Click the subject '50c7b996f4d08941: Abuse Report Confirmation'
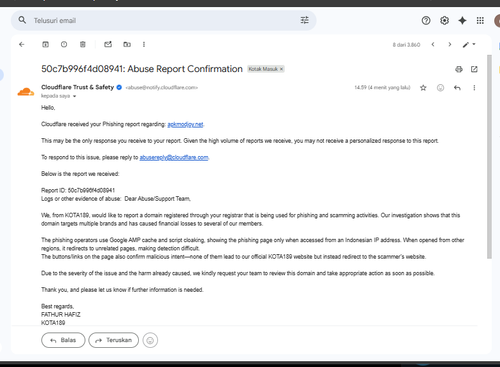The height and width of the screenshot is (367, 500). (142, 69)
